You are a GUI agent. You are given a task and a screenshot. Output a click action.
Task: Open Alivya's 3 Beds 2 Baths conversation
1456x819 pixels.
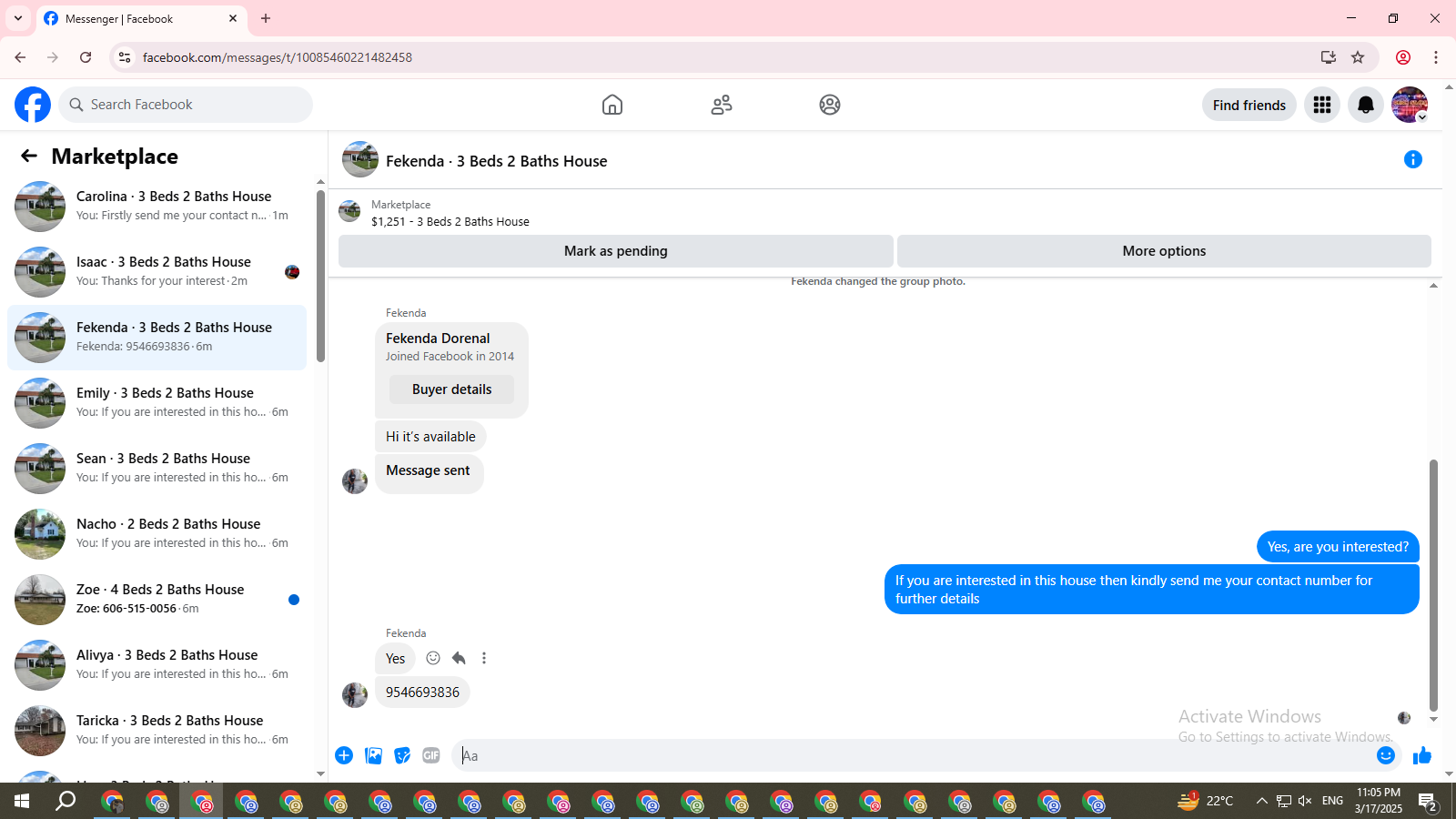(157, 665)
